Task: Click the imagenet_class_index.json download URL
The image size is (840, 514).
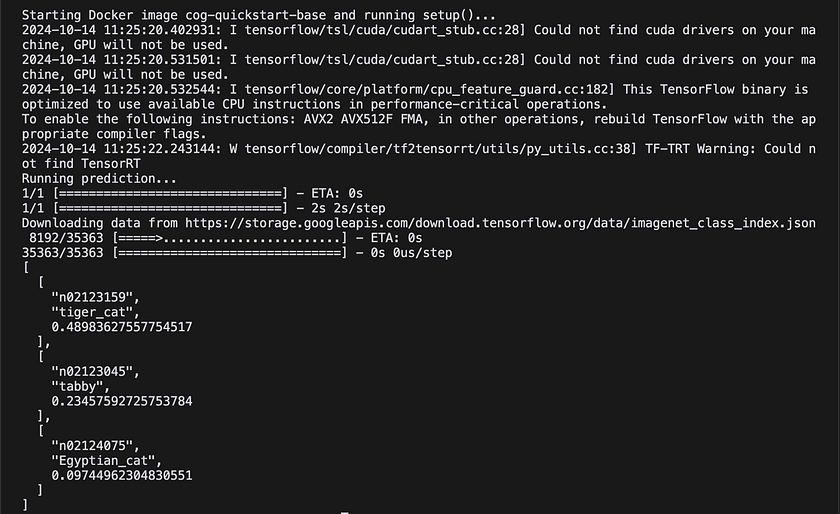Action: [500, 223]
